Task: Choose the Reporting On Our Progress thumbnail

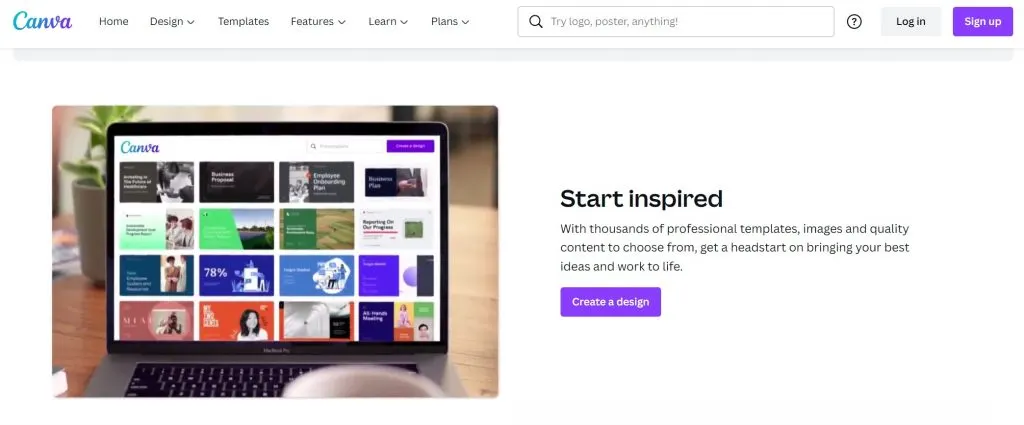Action: [396, 229]
